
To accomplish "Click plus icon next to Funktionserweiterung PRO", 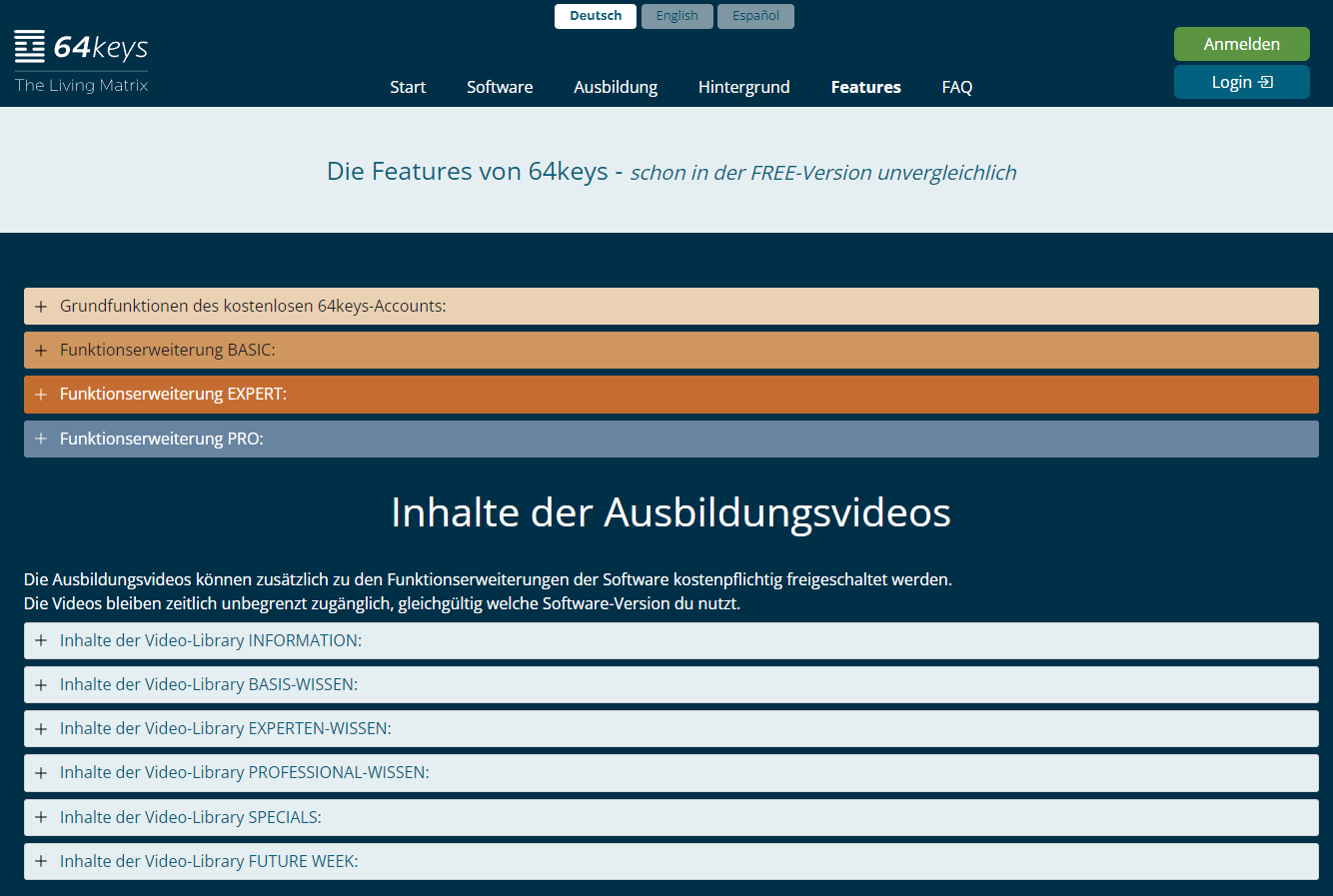I will coord(41,439).
